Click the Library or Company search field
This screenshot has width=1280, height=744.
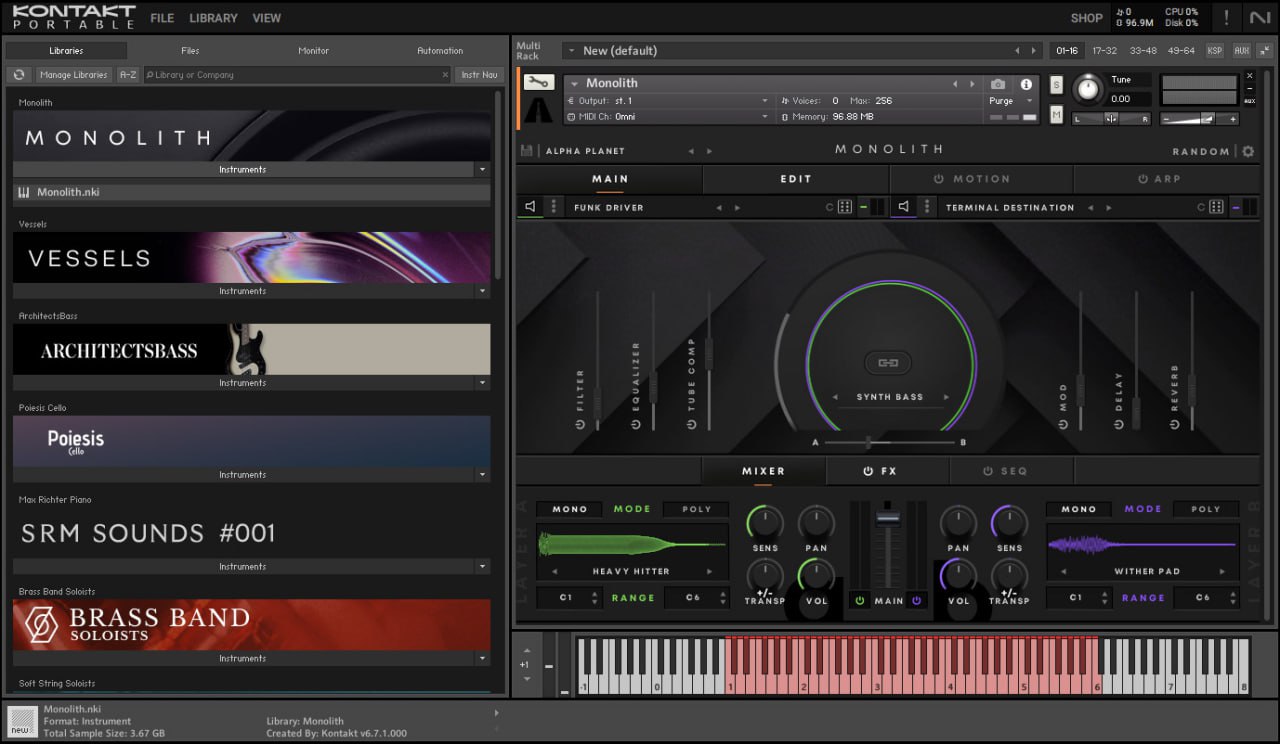pyautogui.click(x=295, y=75)
